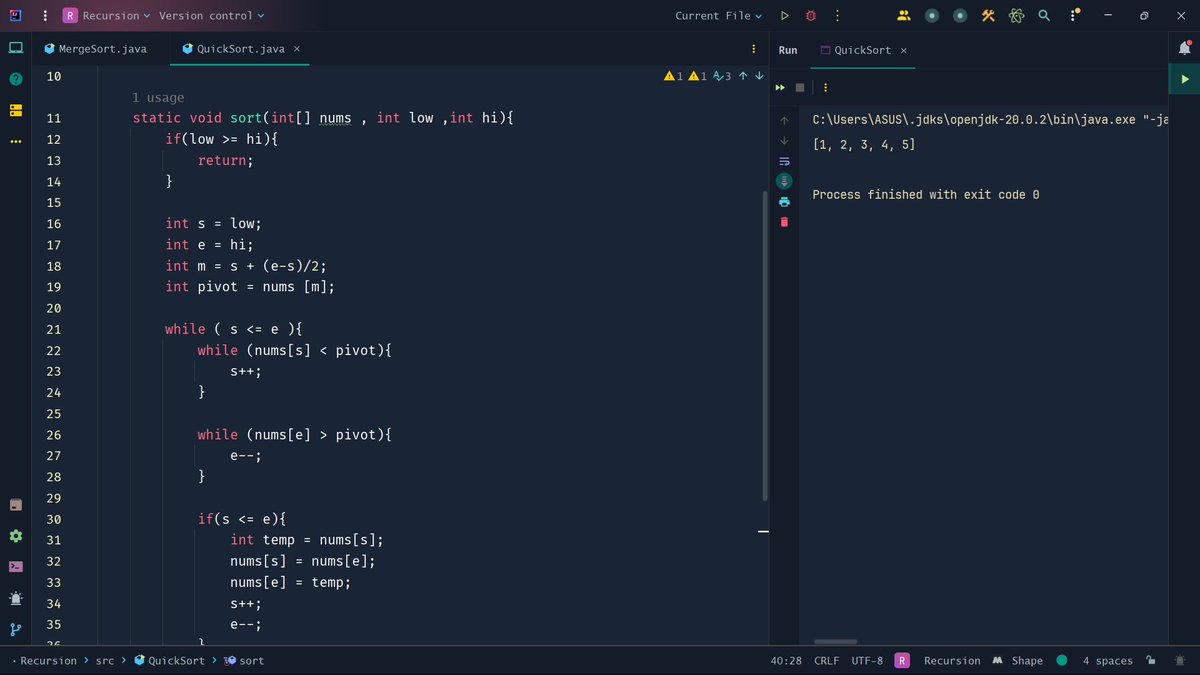Click the editor vertical scrollbar thumb
The height and width of the screenshot is (675, 1200).
(764, 345)
